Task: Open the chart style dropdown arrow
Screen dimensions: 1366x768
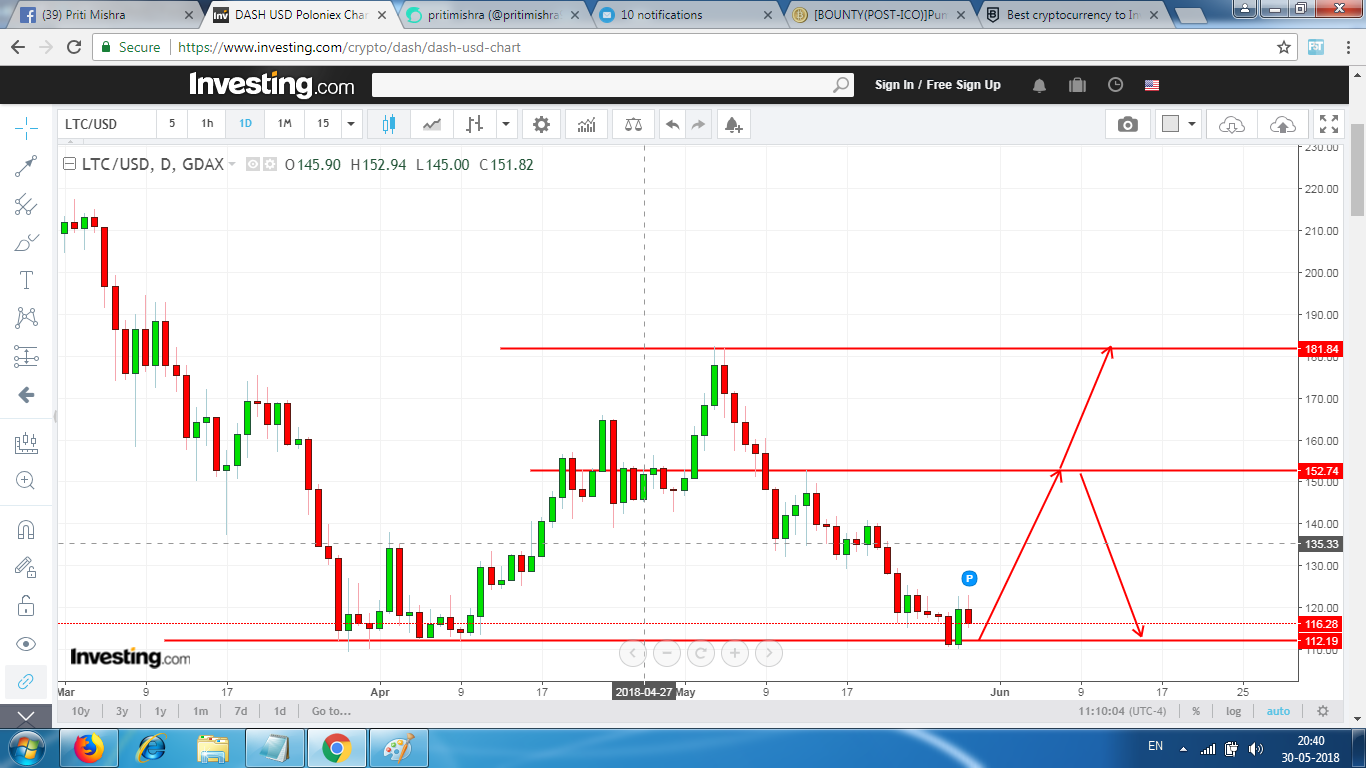Action: [506, 124]
